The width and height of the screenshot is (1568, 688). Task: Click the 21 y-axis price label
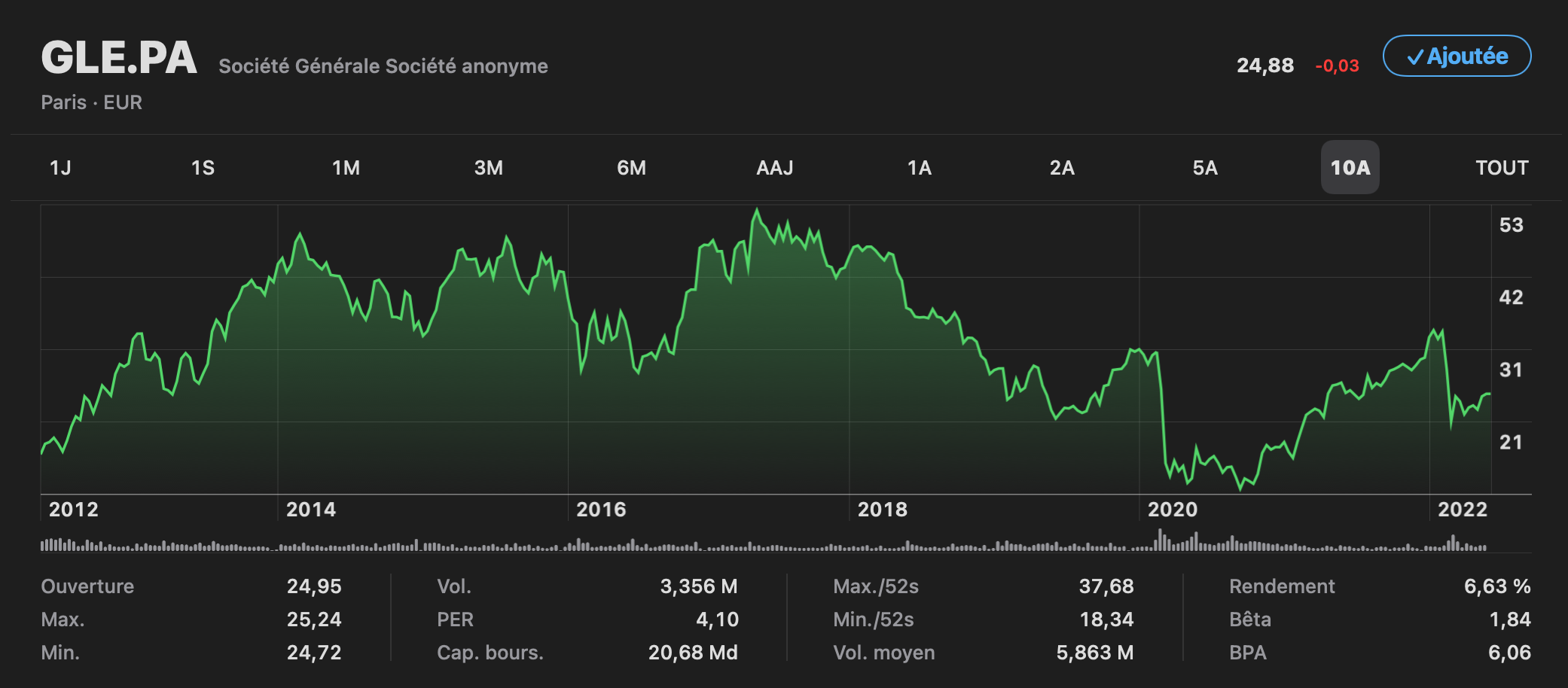click(1512, 442)
